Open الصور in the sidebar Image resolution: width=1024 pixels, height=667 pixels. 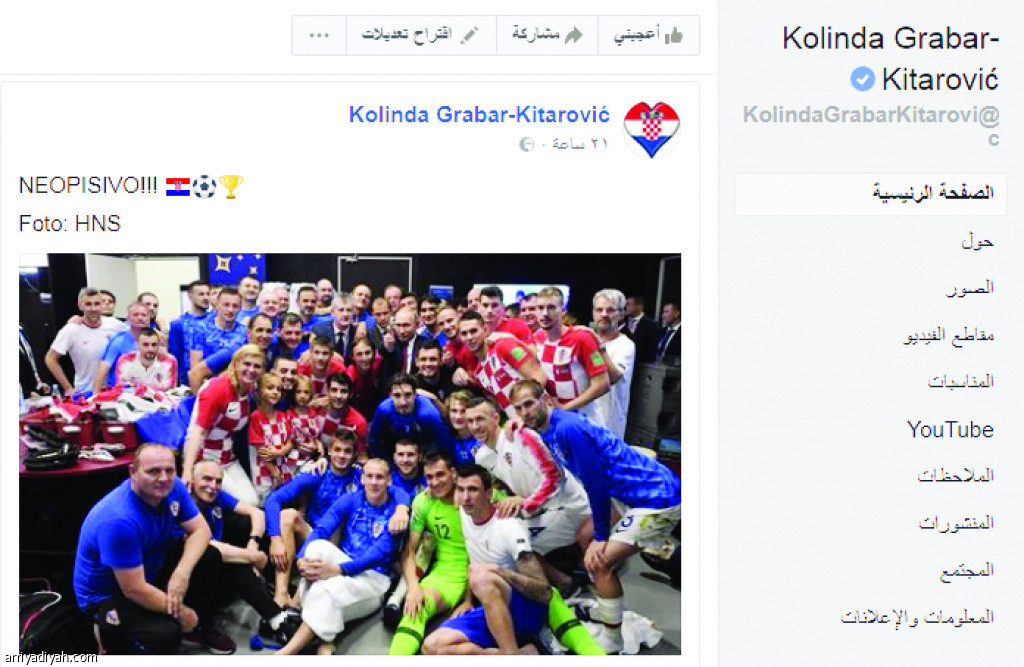pyautogui.click(x=970, y=288)
